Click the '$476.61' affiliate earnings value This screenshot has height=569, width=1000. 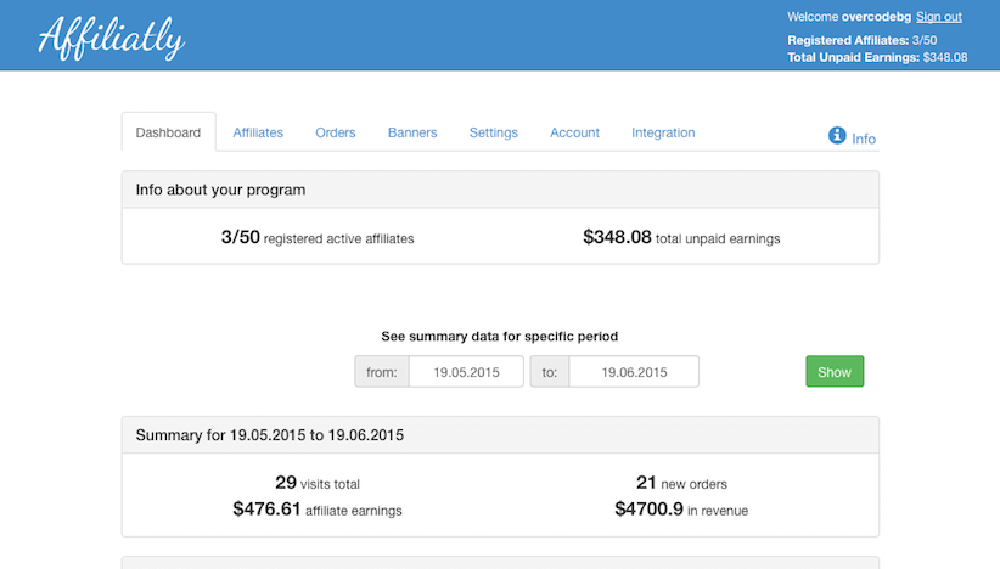[x=267, y=509]
